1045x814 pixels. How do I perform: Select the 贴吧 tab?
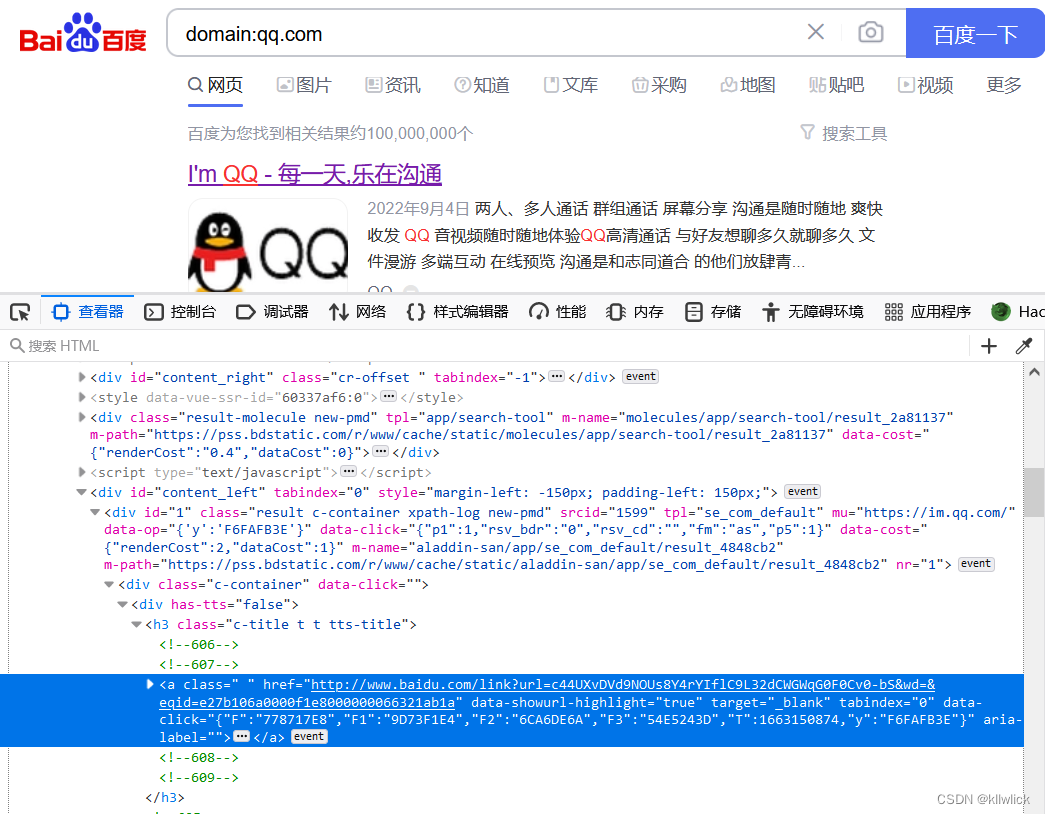pyautogui.click(x=836, y=85)
